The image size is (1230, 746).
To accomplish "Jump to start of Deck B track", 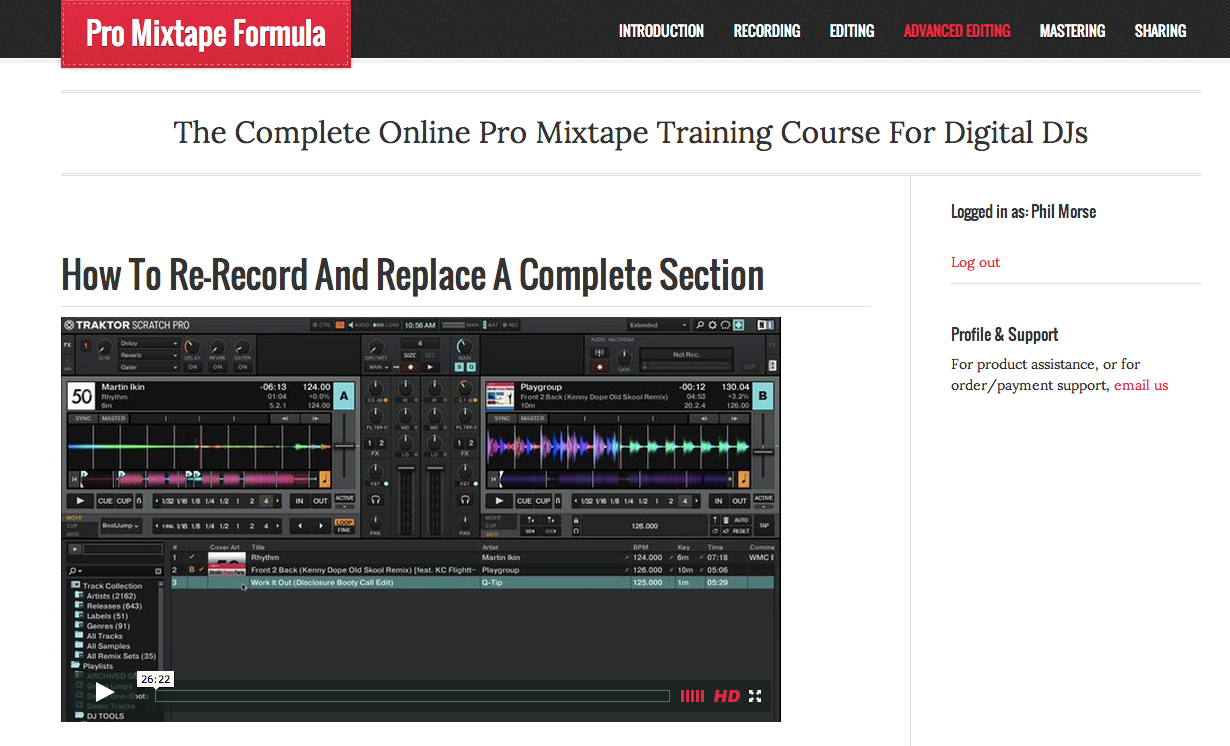I will point(492,478).
